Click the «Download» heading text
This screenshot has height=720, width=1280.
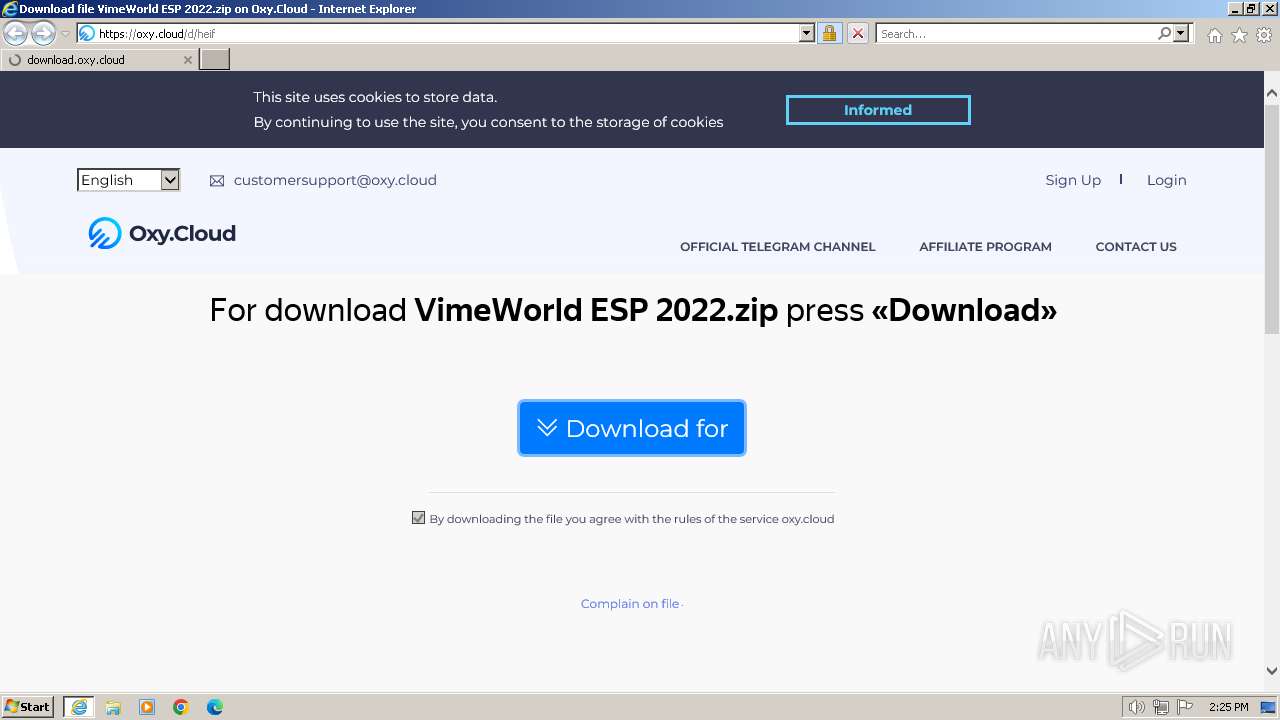964,310
